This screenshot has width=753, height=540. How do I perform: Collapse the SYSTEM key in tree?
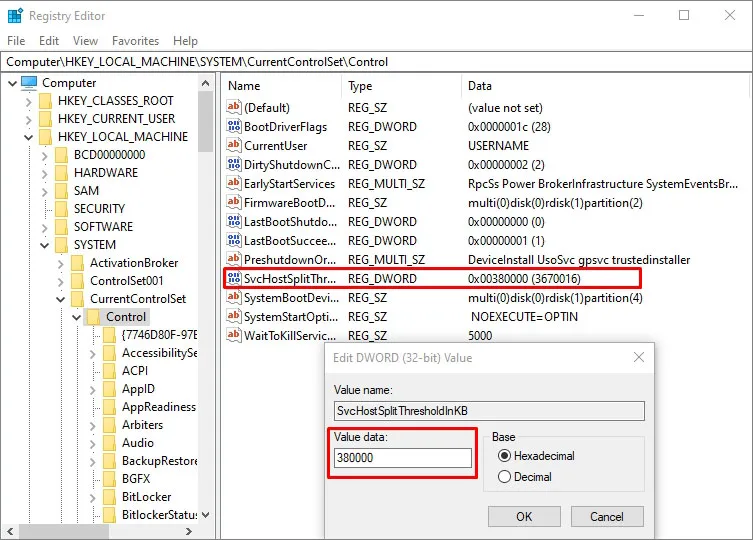click(45, 245)
